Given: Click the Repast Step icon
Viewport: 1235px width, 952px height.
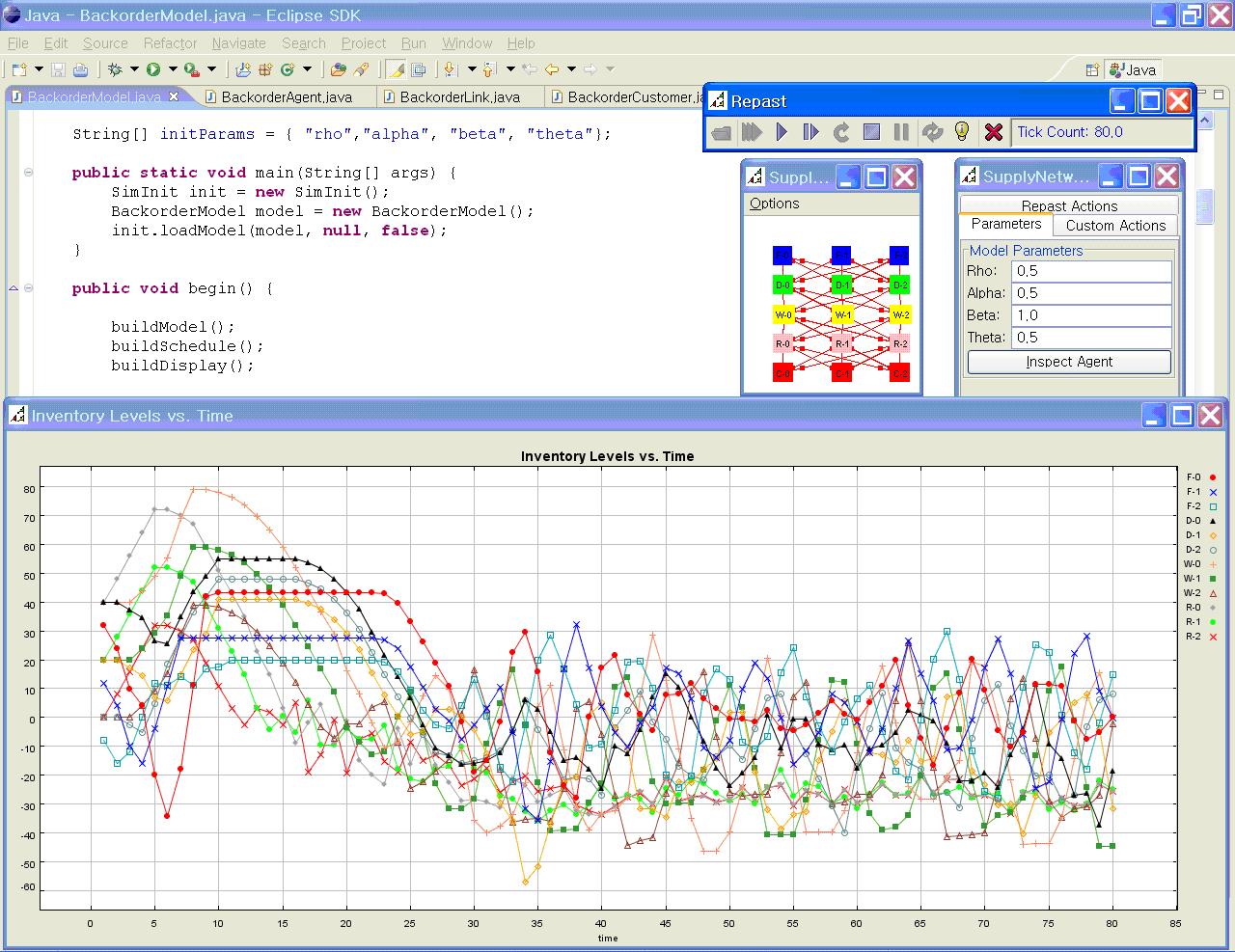Looking at the screenshot, I should tap(811, 132).
